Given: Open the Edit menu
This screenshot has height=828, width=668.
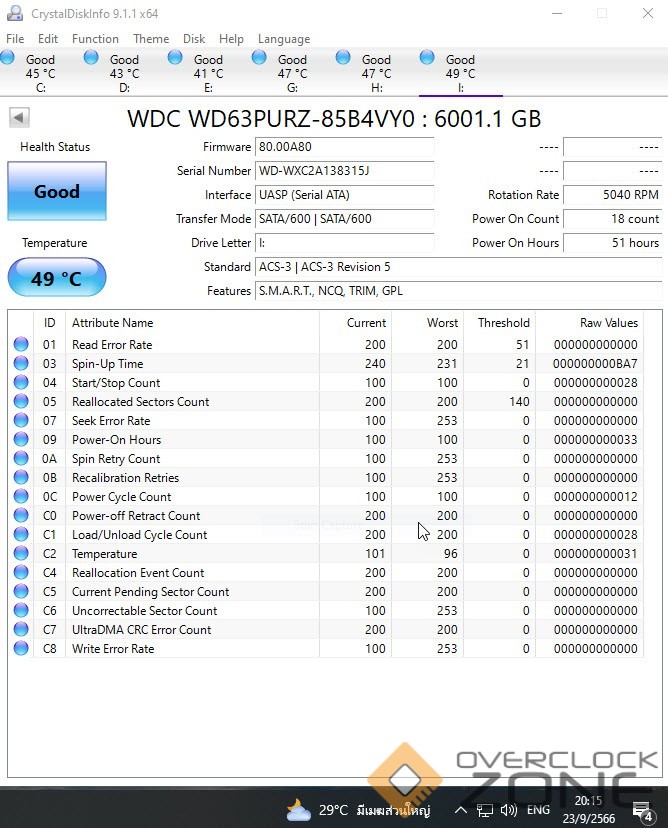Looking at the screenshot, I should click(48, 39).
